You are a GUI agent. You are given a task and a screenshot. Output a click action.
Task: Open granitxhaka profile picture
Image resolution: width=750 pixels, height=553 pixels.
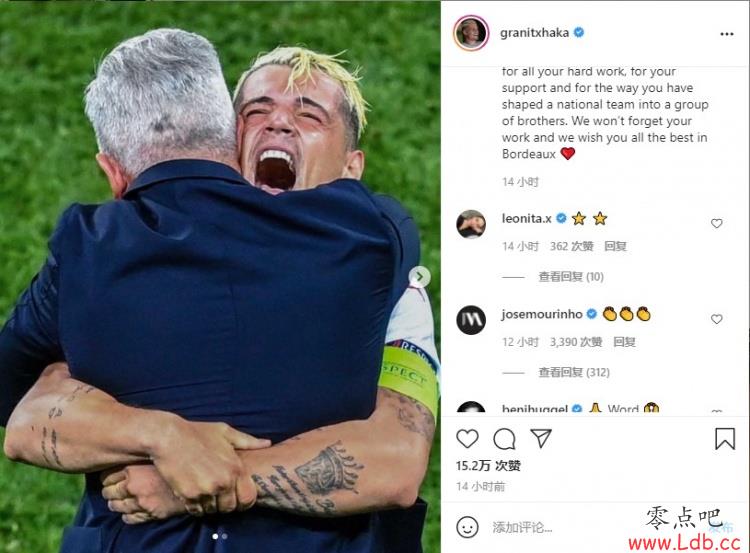(x=471, y=33)
